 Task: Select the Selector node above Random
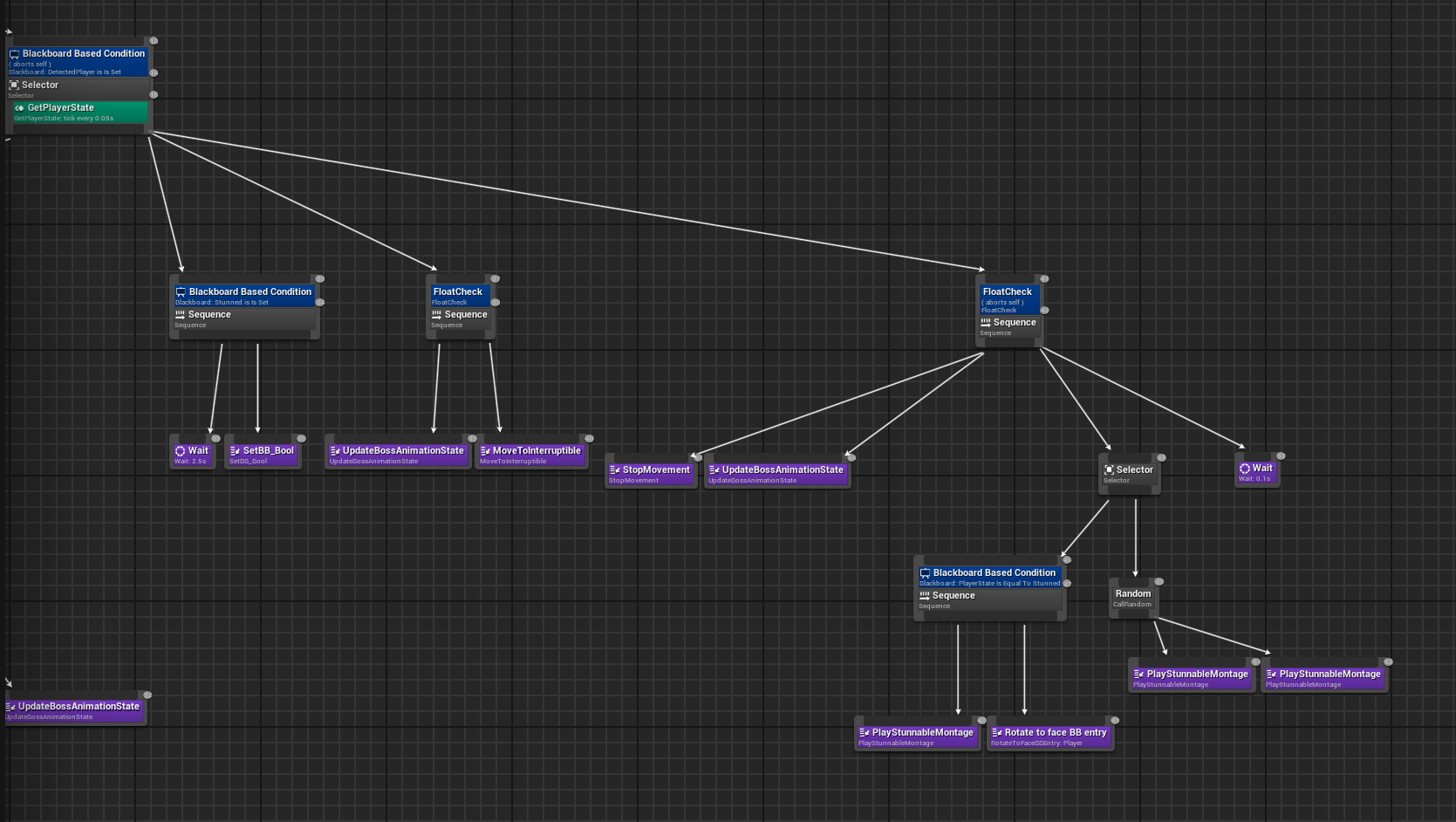coord(1129,474)
